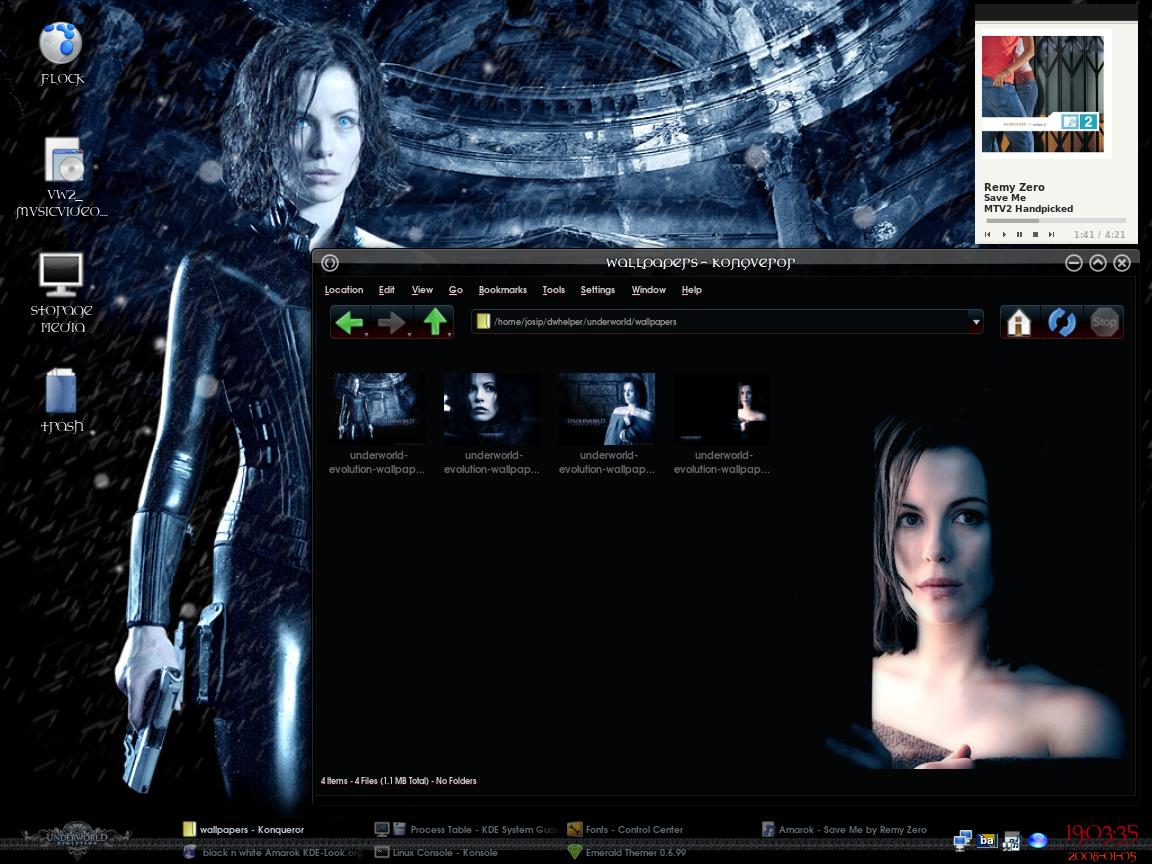1152x864 pixels.
Task: Click the folder icon inside the location bar
Action: point(483,321)
